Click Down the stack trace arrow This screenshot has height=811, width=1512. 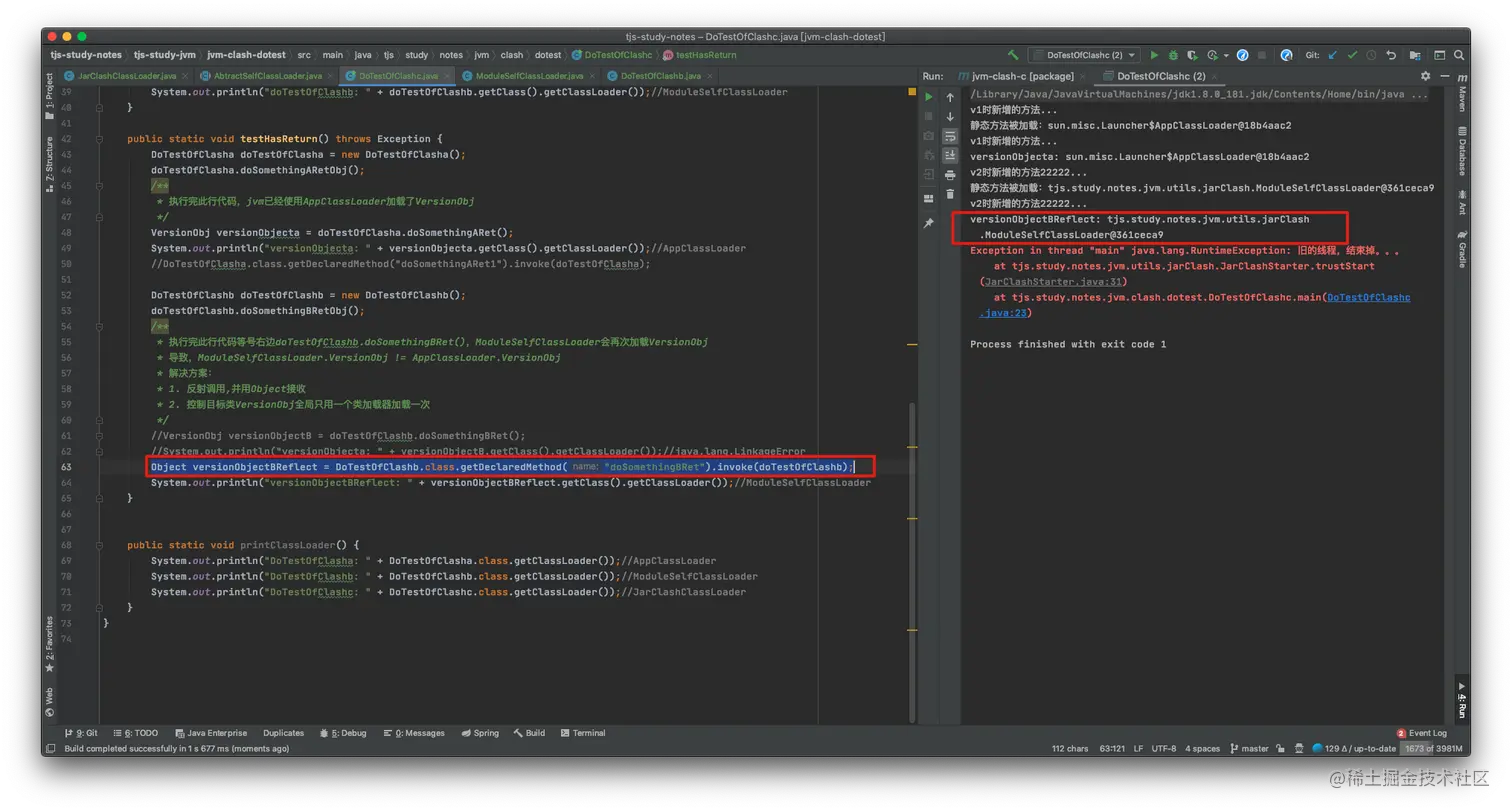point(950,116)
